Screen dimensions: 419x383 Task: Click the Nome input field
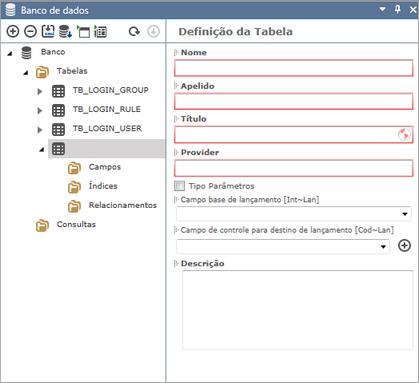pos(293,68)
